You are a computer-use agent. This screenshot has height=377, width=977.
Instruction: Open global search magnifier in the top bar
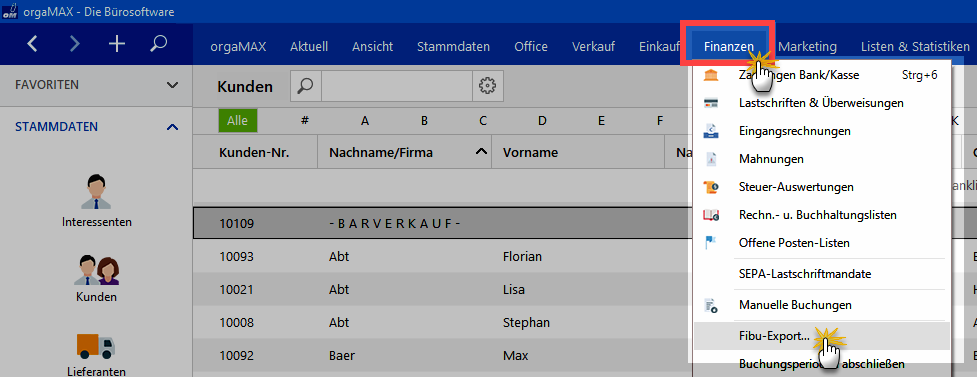tap(158, 44)
